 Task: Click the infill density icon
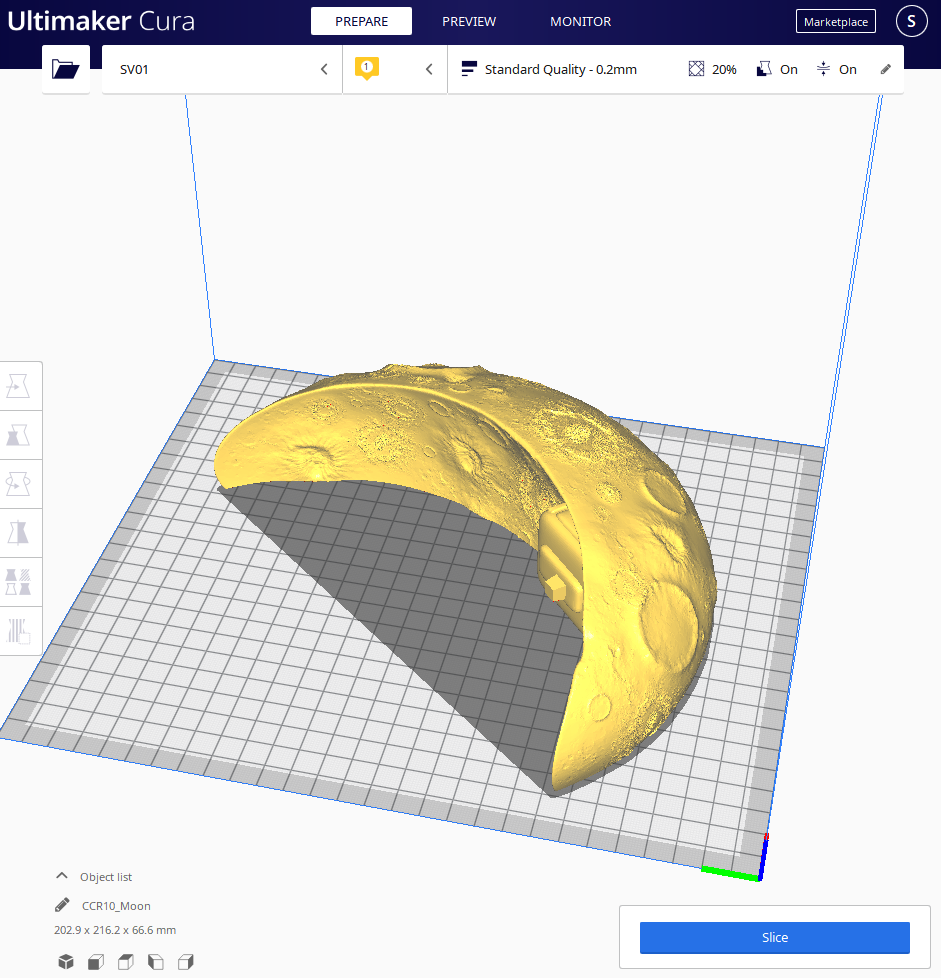tap(696, 69)
